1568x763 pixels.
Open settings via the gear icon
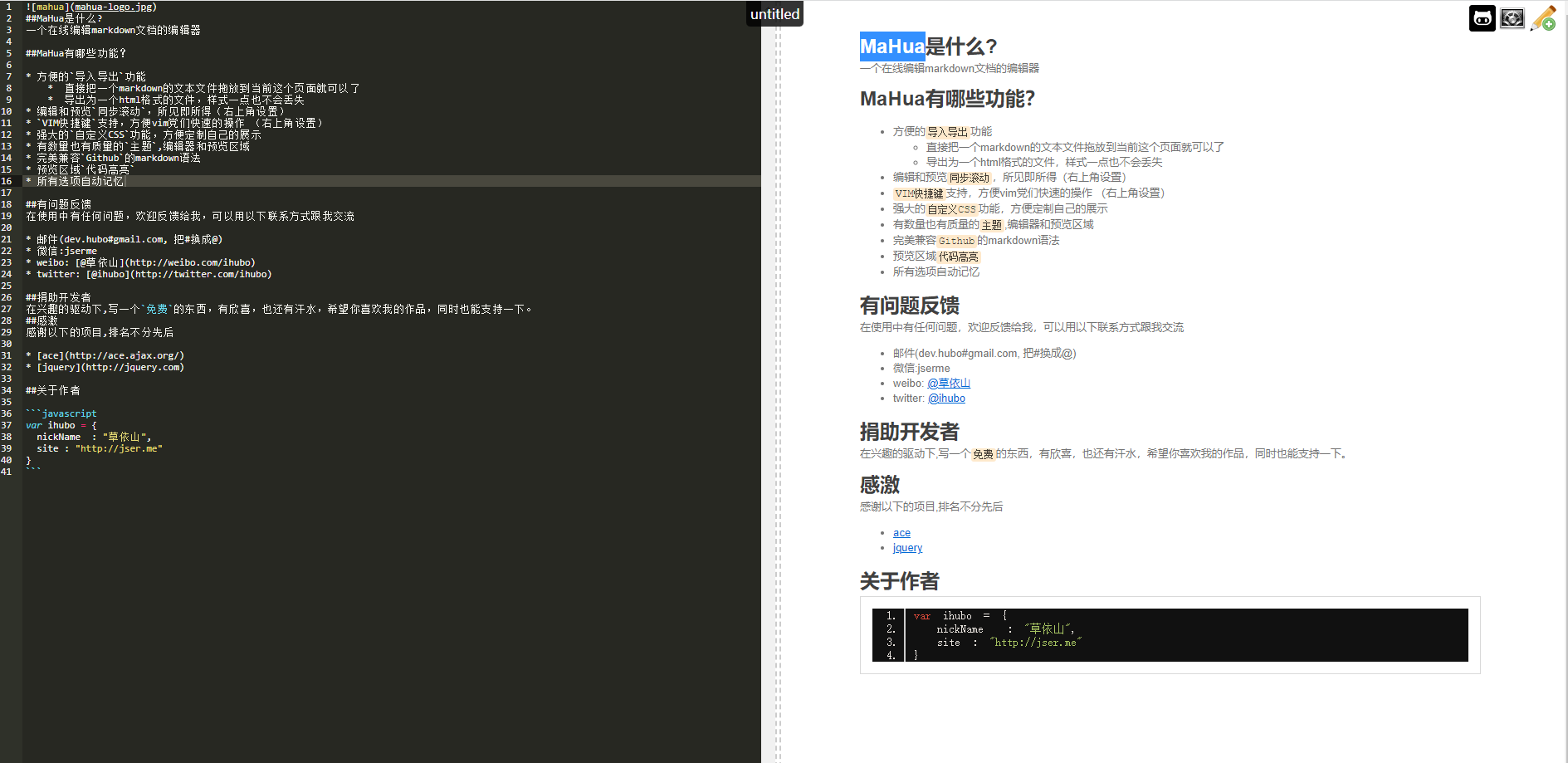tap(1512, 17)
